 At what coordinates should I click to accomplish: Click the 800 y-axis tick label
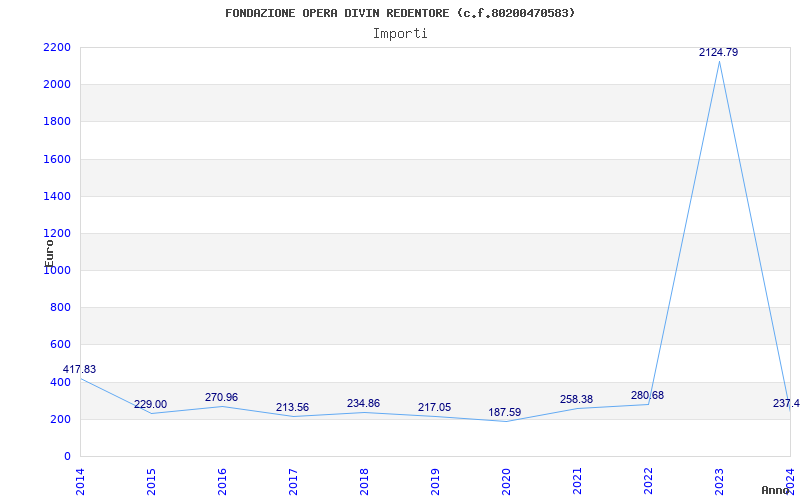pyautogui.click(x=60, y=308)
